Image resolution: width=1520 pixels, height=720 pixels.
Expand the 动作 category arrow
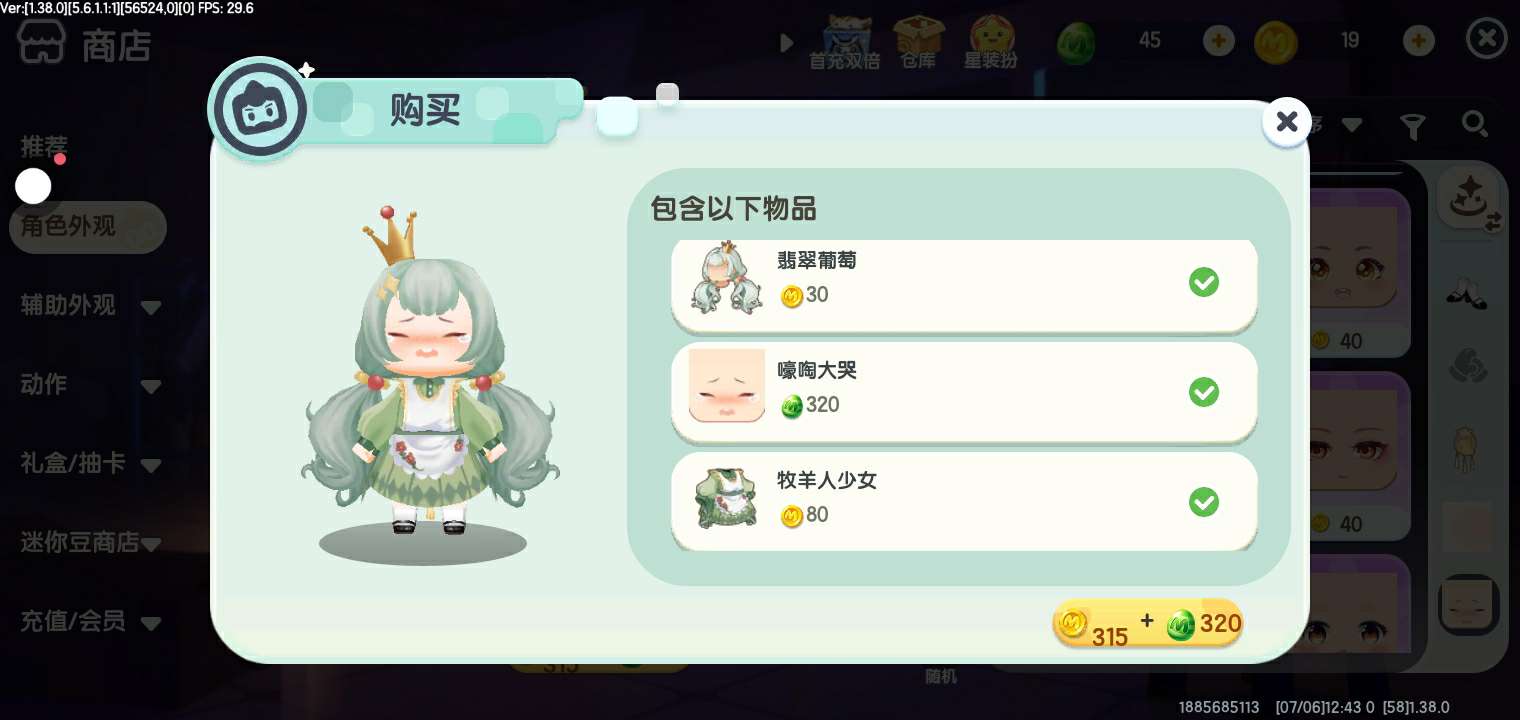point(151,386)
